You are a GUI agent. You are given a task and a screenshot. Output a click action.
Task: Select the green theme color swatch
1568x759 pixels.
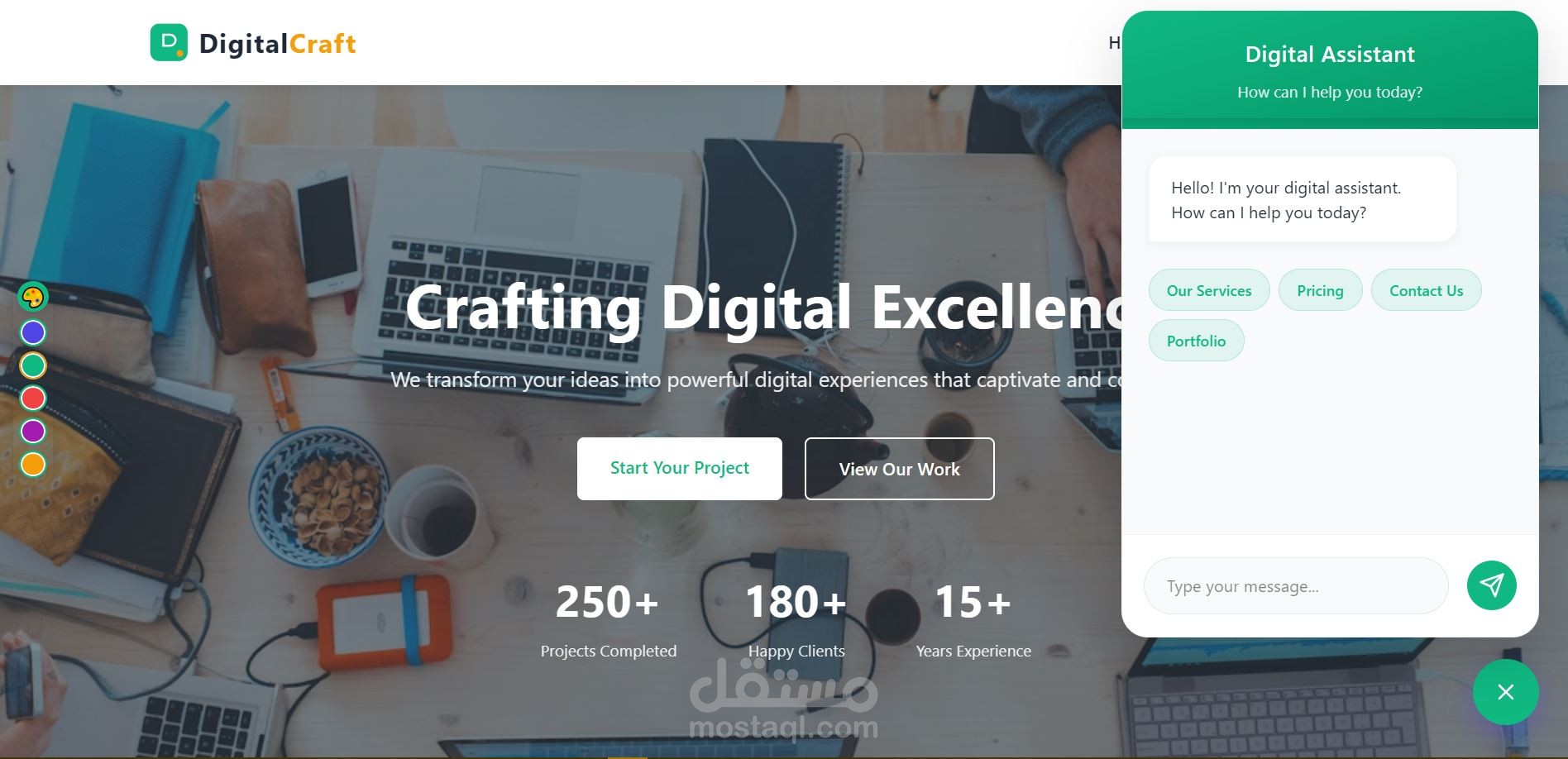[33, 365]
